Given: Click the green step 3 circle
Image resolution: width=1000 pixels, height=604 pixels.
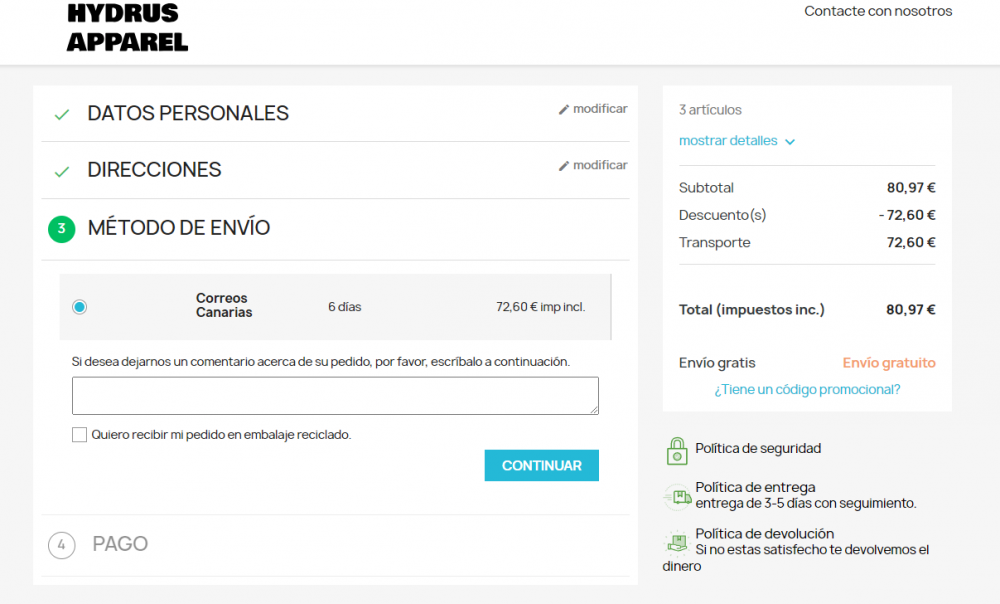Looking at the screenshot, I should (x=62, y=228).
